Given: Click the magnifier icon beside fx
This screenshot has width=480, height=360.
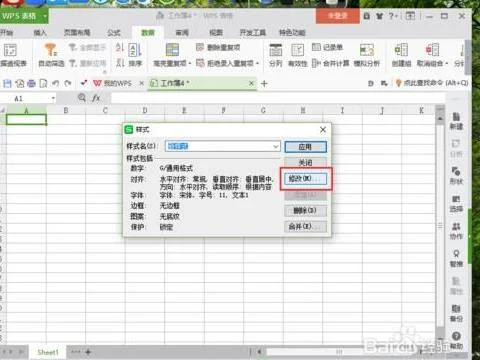Looking at the screenshot, I should click(x=82, y=98).
